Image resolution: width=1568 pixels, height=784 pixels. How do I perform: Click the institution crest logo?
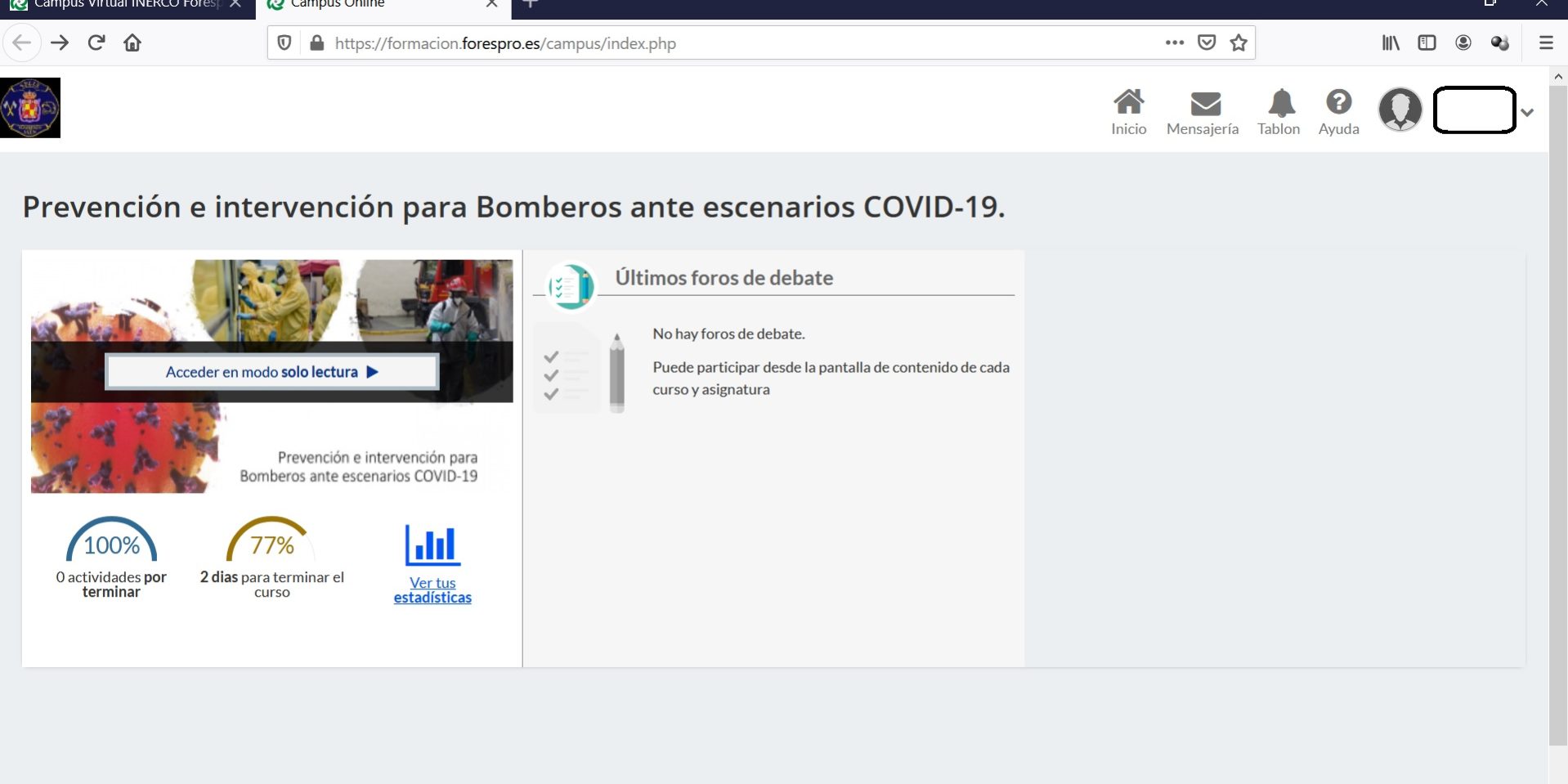pyautogui.click(x=30, y=108)
